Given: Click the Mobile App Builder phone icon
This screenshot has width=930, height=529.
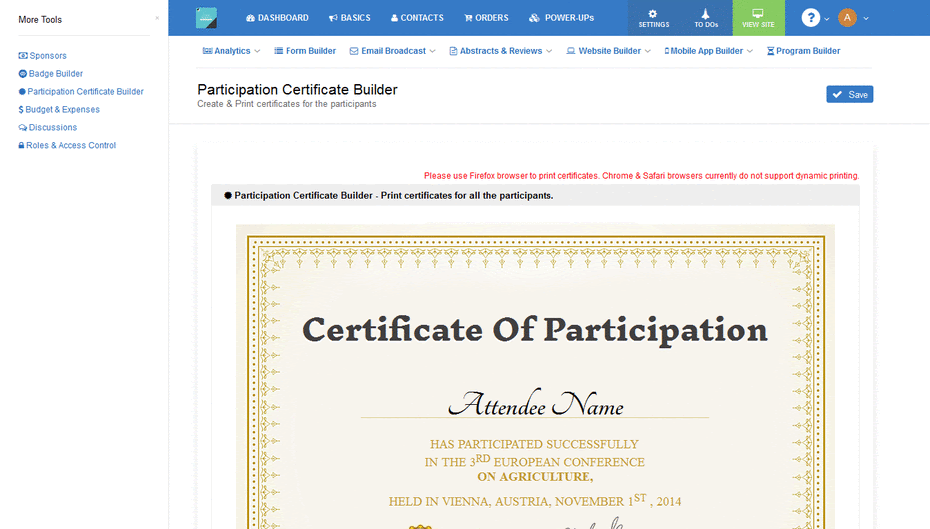Looking at the screenshot, I should (x=667, y=51).
